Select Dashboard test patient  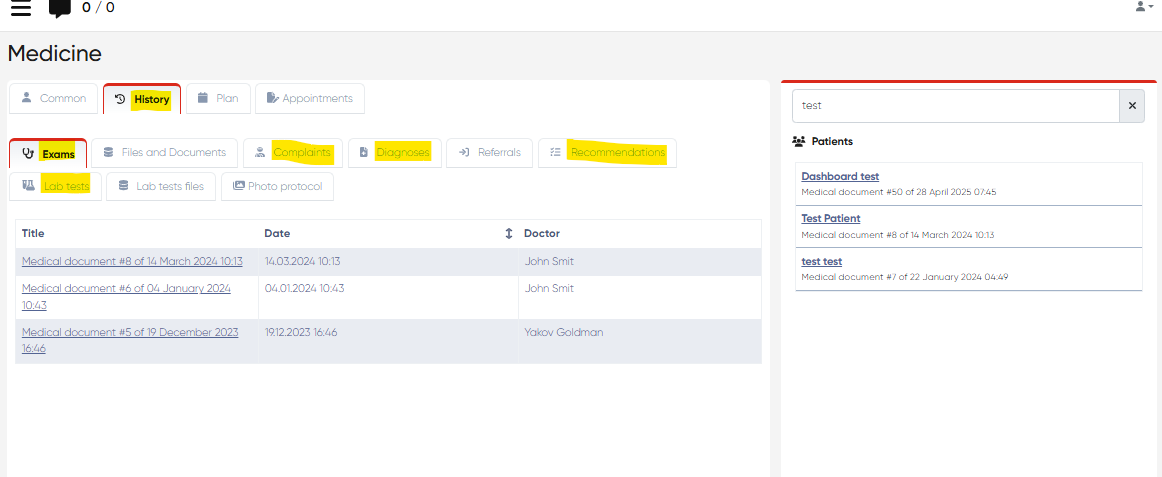coord(840,177)
